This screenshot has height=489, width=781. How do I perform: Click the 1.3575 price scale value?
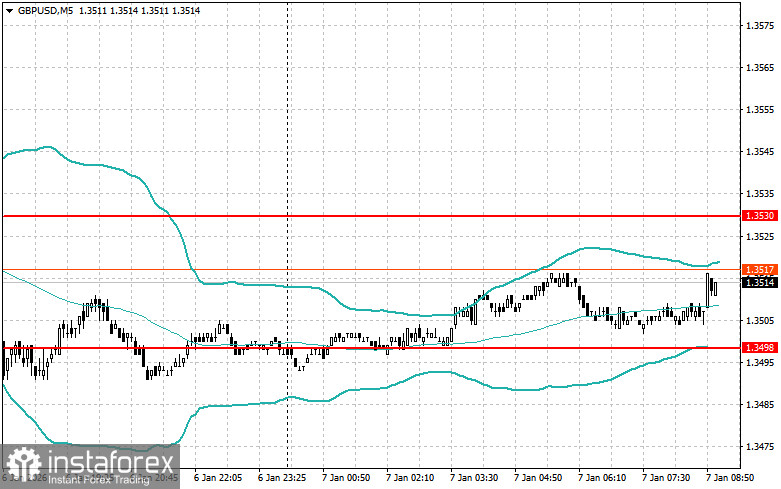(x=760, y=25)
